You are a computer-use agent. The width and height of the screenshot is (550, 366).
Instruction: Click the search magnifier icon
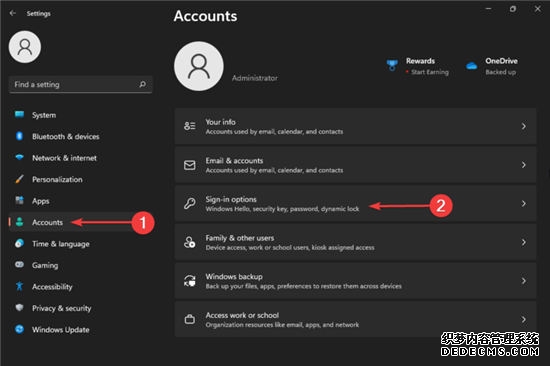(142, 84)
